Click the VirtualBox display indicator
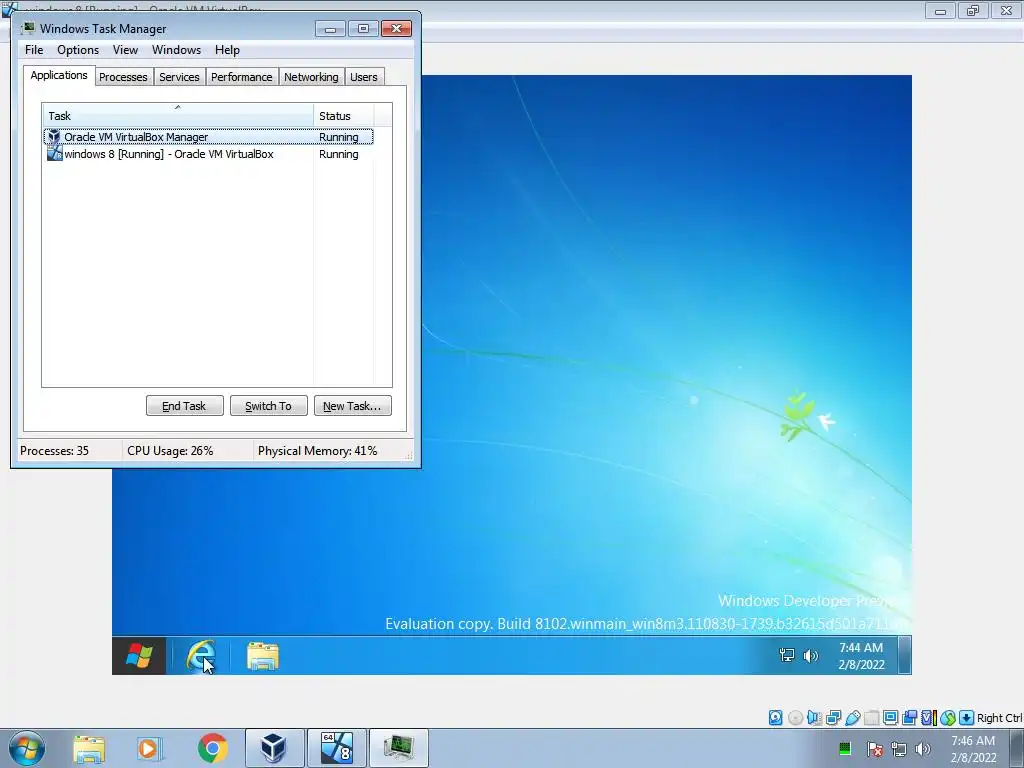 coord(890,718)
